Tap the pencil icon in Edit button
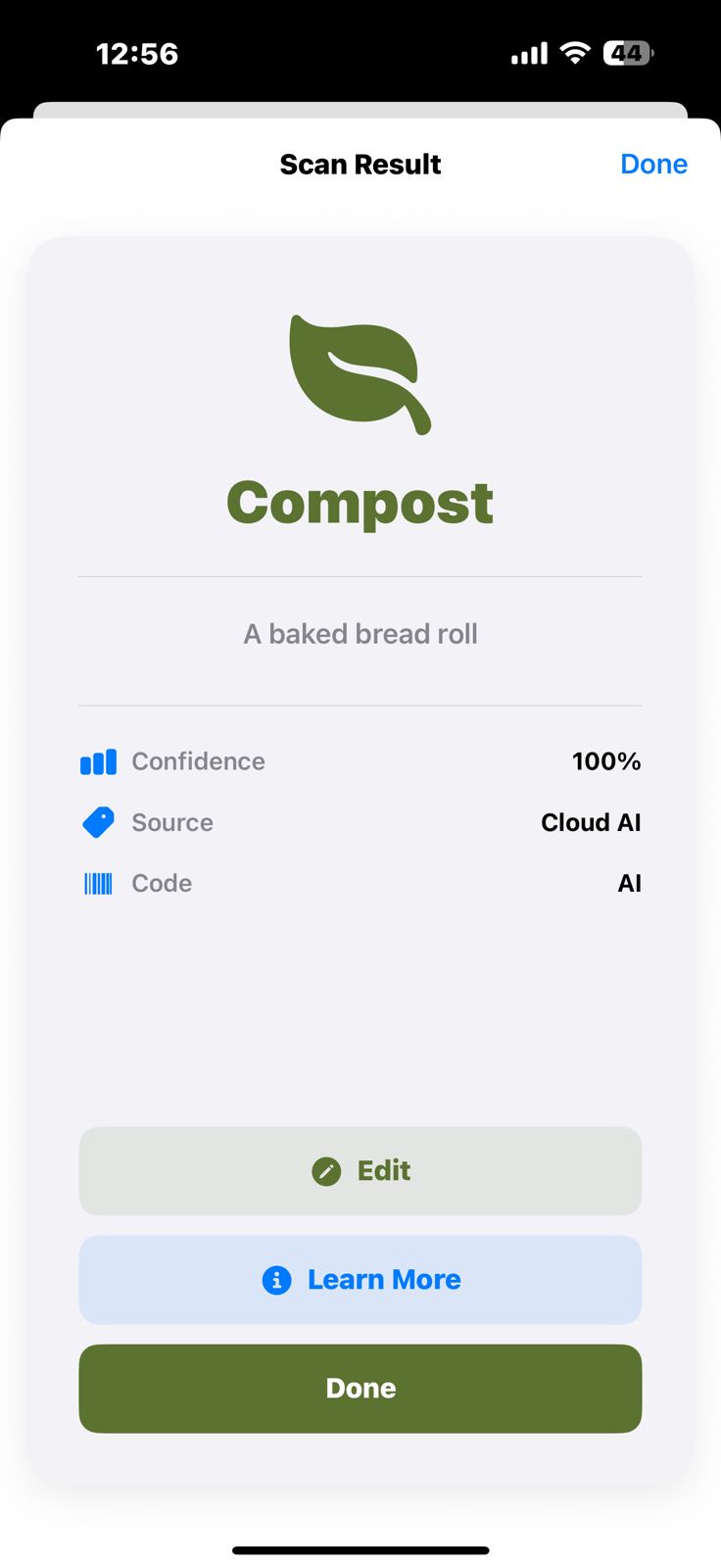This screenshot has height=1568, width=721. (326, 1171)
